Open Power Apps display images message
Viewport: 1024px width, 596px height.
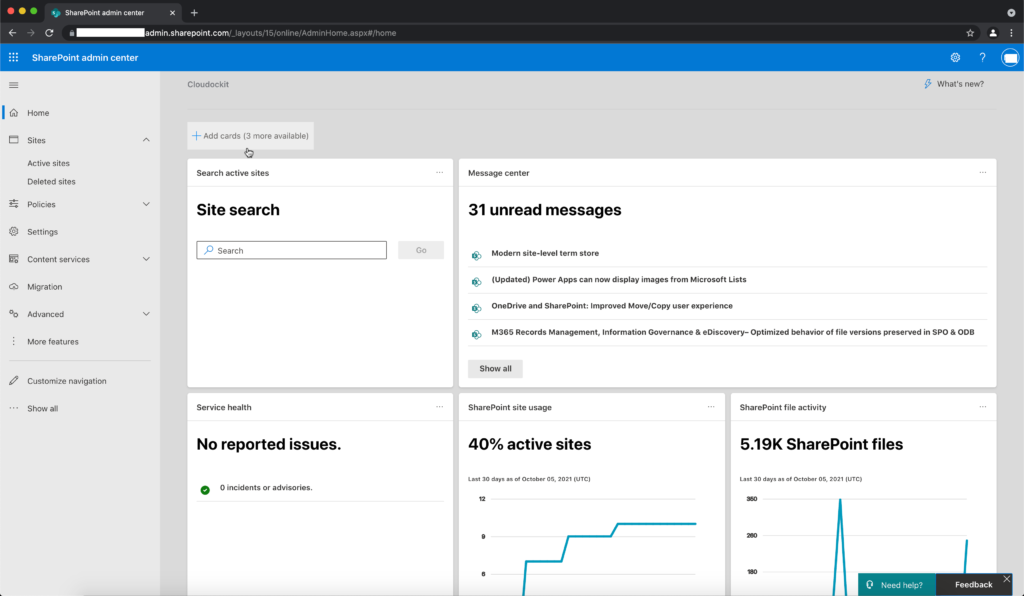[618, 279]
